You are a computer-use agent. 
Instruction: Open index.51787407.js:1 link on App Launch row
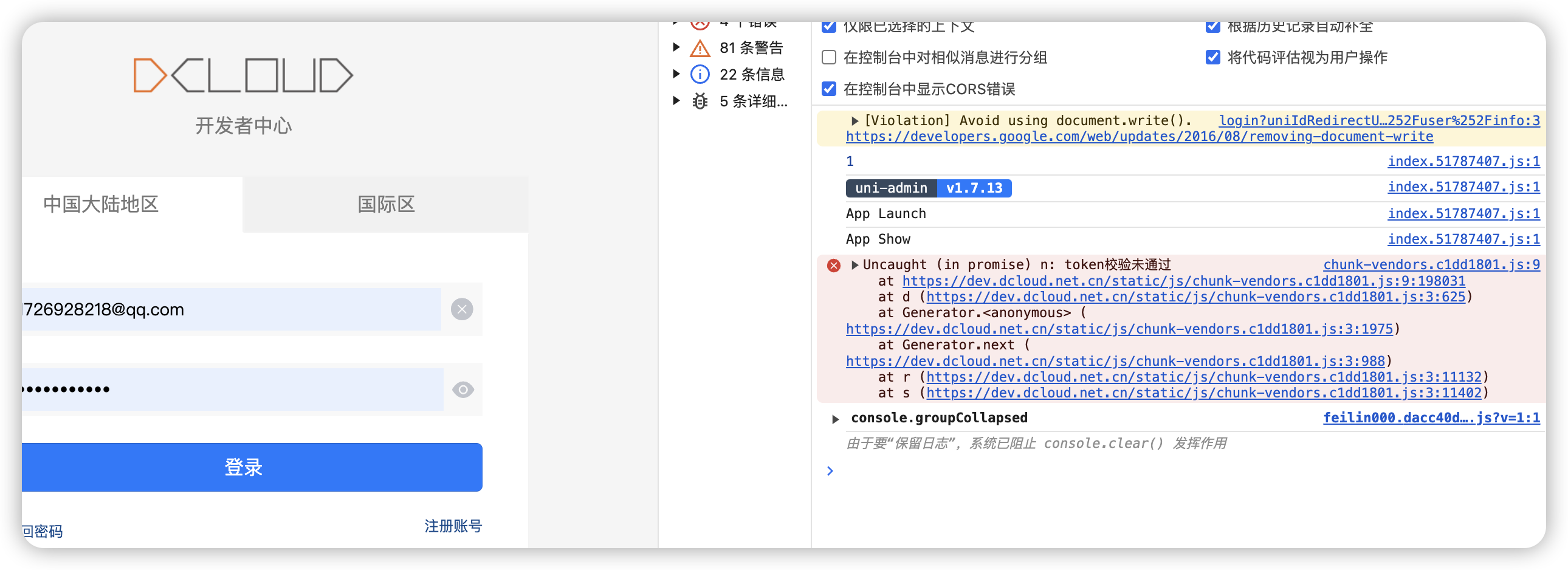pos(1464,213)
